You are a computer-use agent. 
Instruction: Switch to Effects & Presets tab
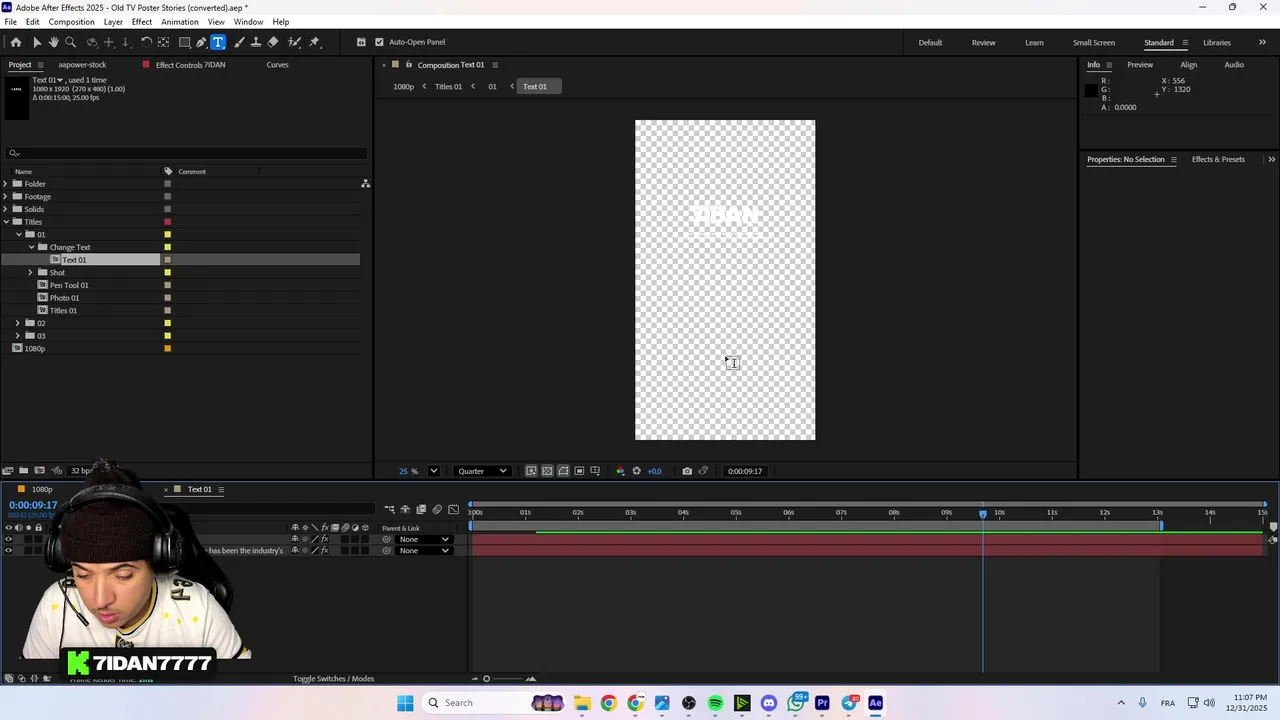[1218, 159]
